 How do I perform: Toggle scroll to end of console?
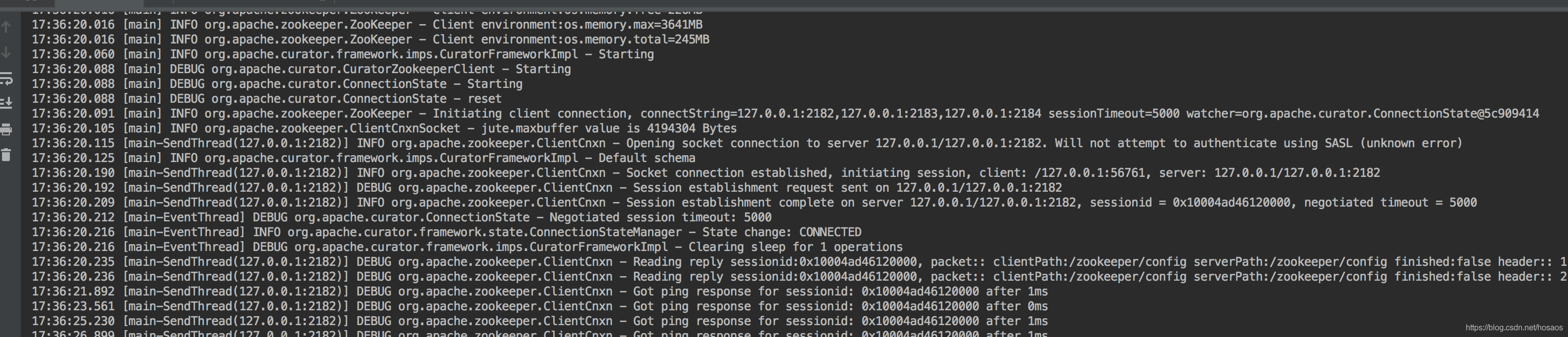tap(7, 103)
